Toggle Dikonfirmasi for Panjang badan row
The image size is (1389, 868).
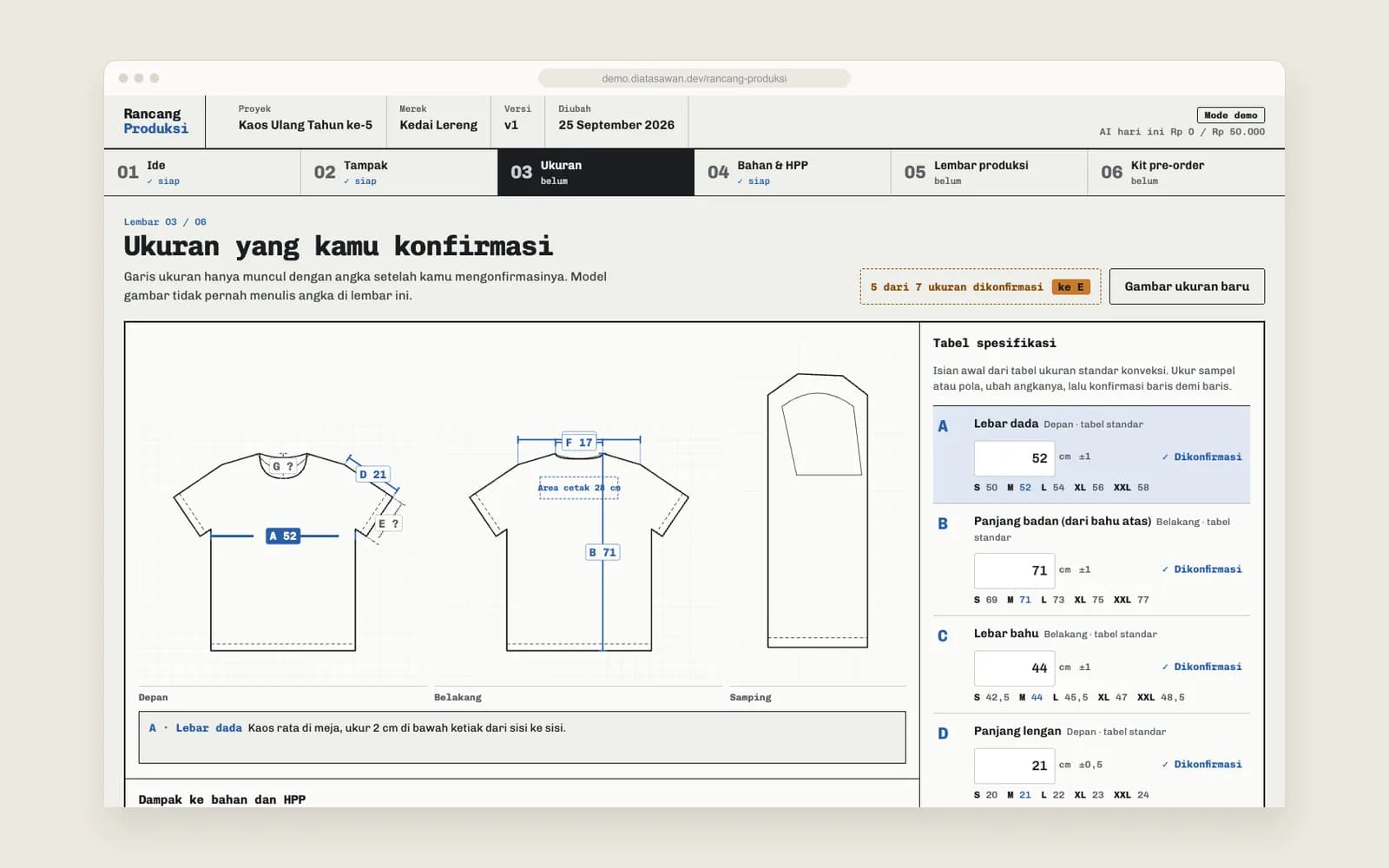[x=1201, y=569]
